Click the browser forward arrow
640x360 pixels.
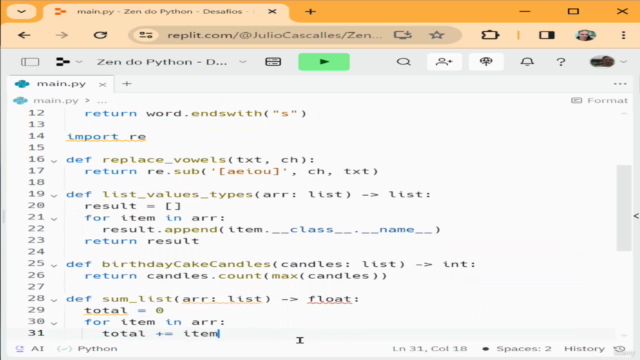(x=62, y=35)
